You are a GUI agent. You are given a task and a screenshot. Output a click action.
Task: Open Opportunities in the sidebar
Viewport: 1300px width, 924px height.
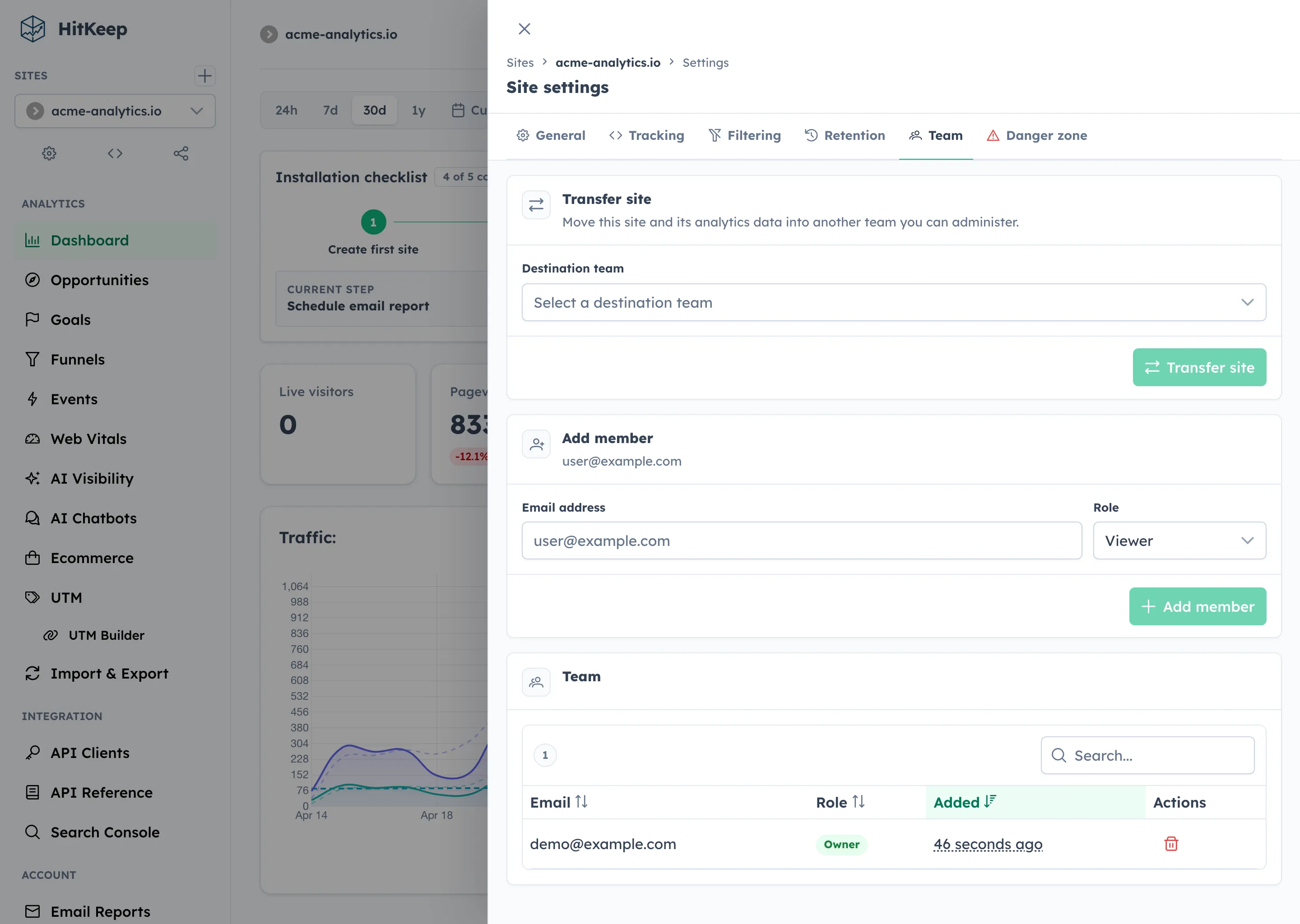(115, 280)
